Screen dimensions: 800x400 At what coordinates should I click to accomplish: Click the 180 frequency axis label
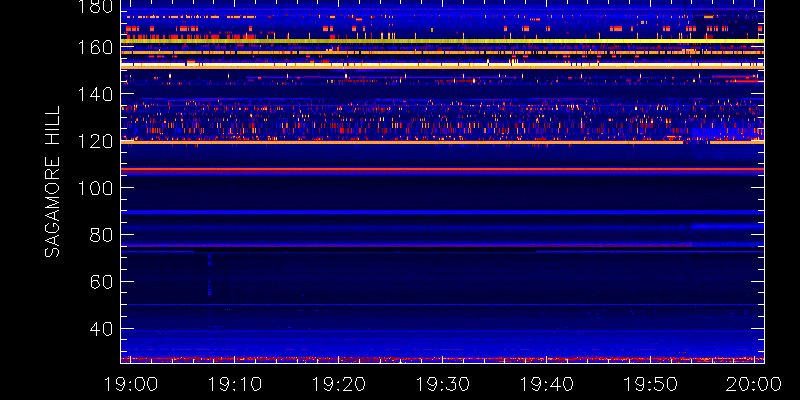pos(96,6)
